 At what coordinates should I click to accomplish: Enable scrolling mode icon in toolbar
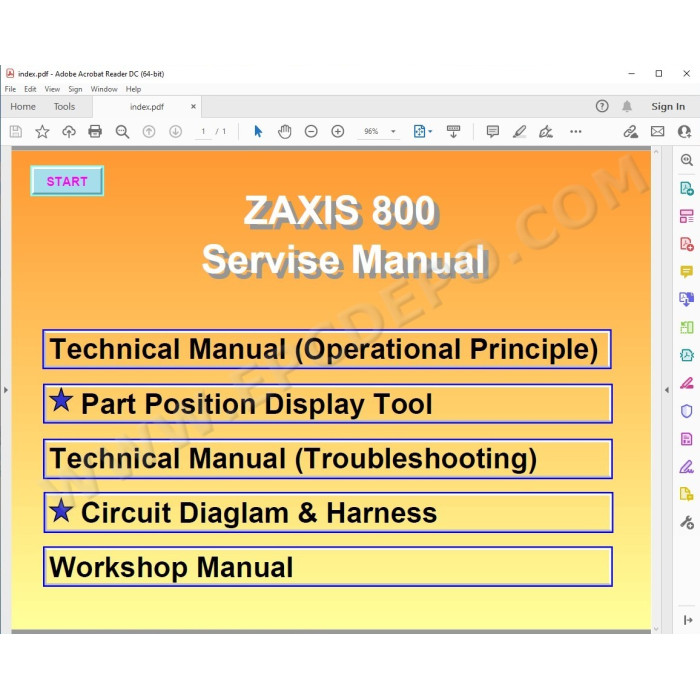[454, 131]
